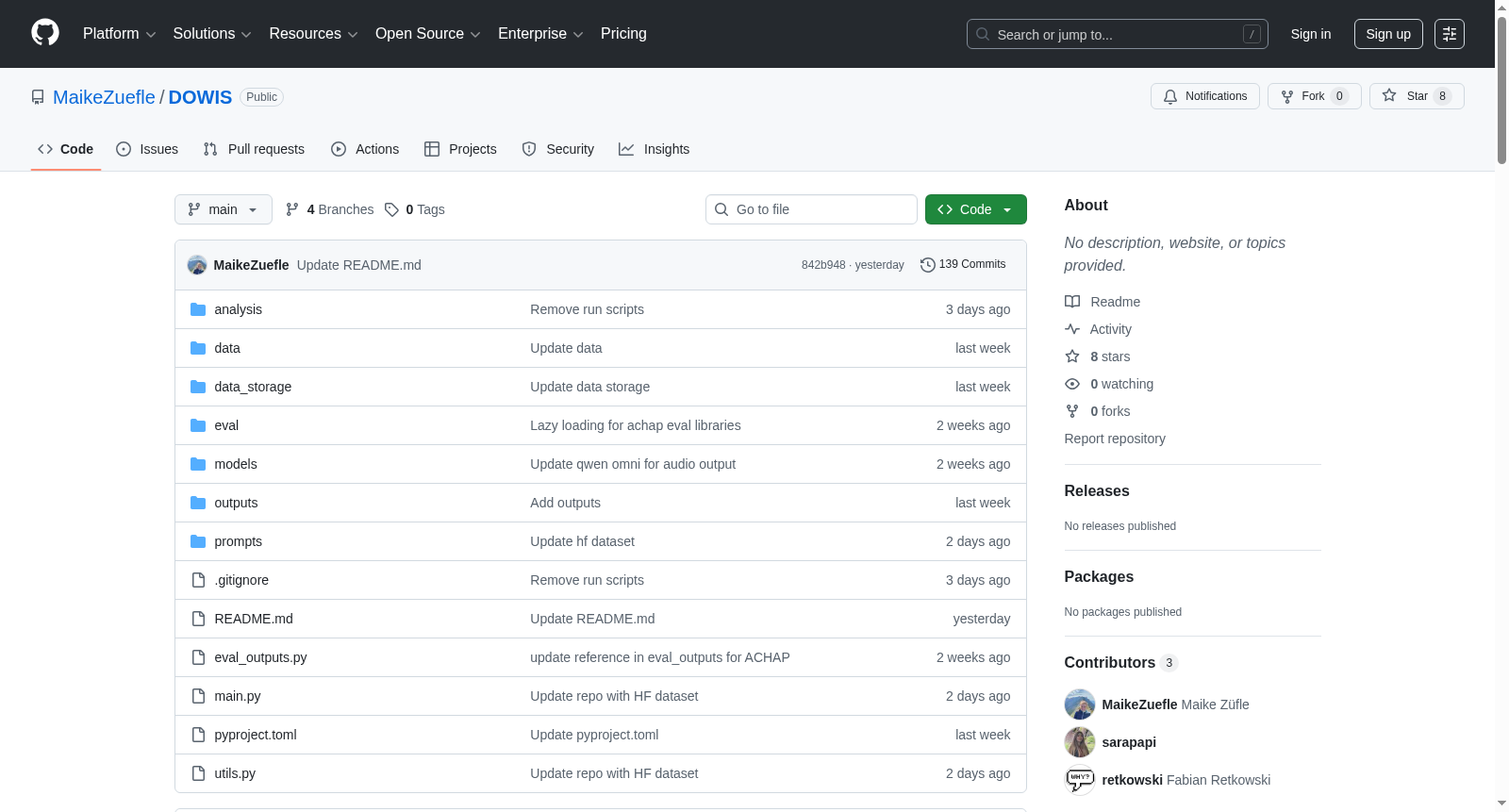
Task: Fork the DOWIS repository
Action: click(x=1315, y=96)
